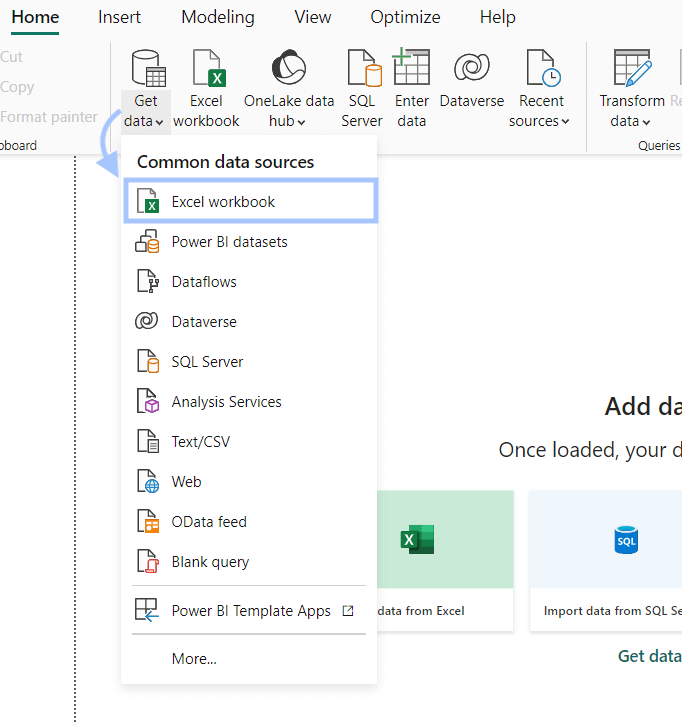Click the Queries group label
Screen dimensions: 682x724
(x=659, y=145)
